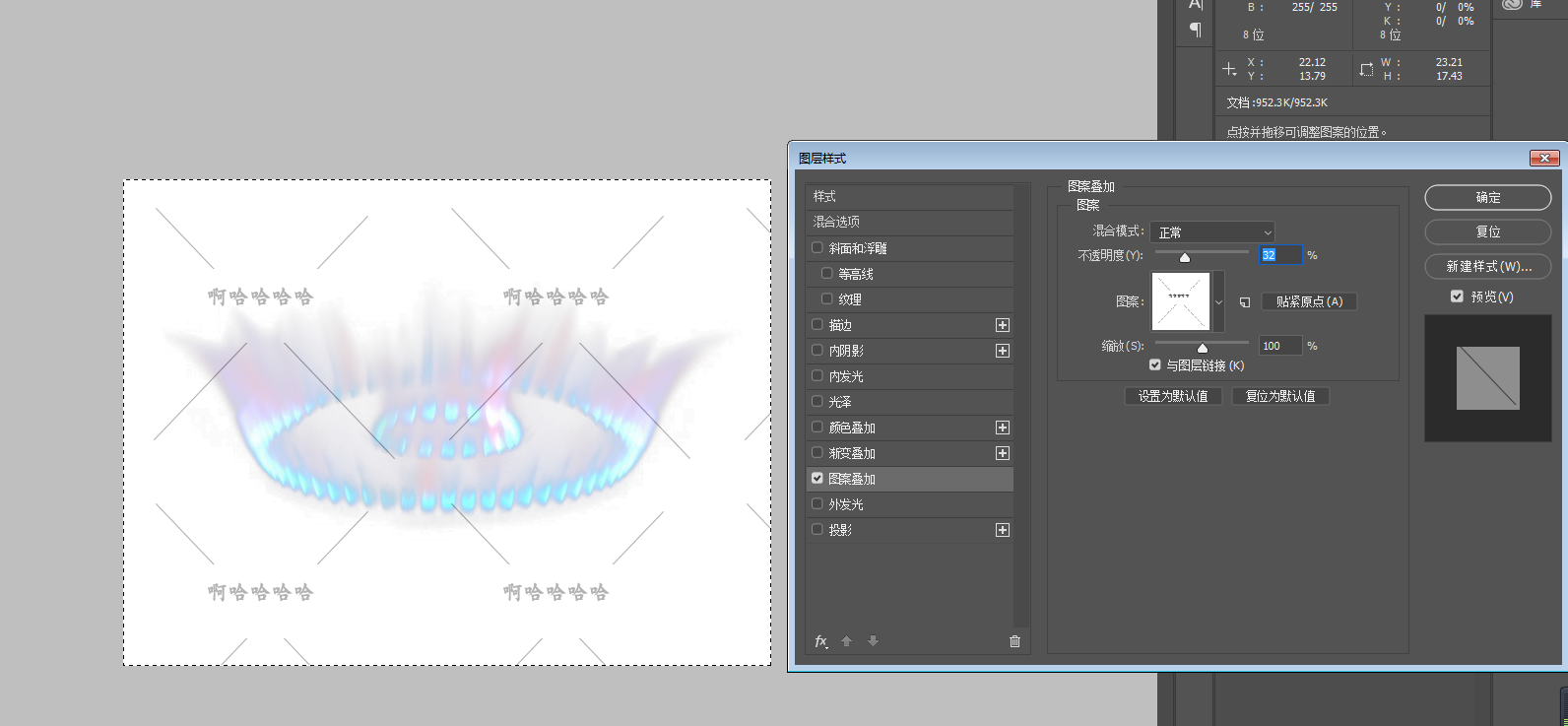1568x726 pixels.
Task: Enable the Stroke (描边) checkbox
Action: 817,325
